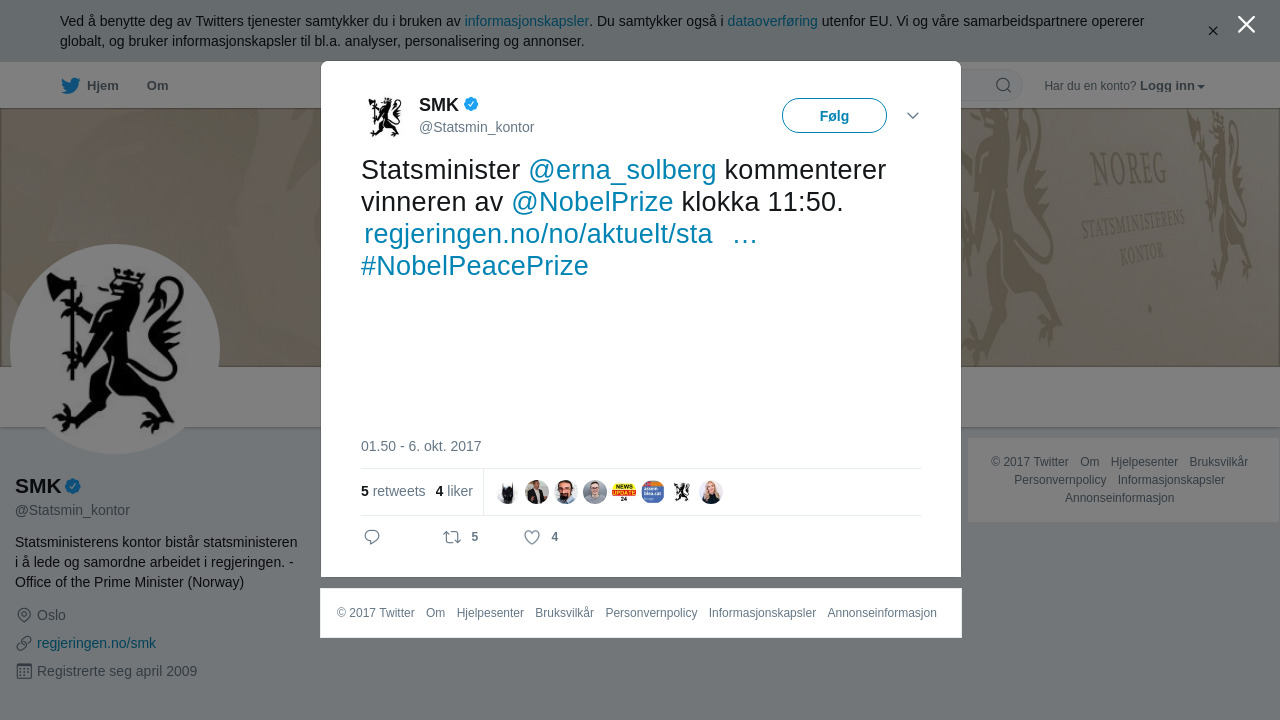Viewport: 1280px width, 720px height.
Task: Open the SMK avatar in tweet header
Action: pyautogui.click(x=385, y=116)
